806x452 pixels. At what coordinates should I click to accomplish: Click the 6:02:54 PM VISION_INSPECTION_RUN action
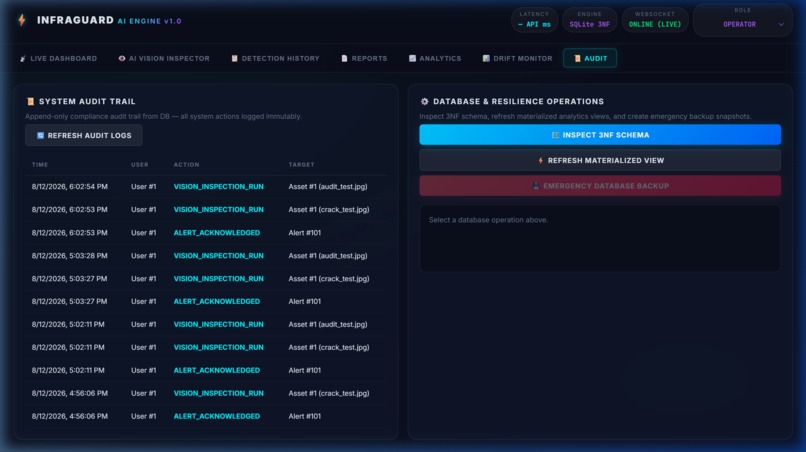(x=218, y=187)
